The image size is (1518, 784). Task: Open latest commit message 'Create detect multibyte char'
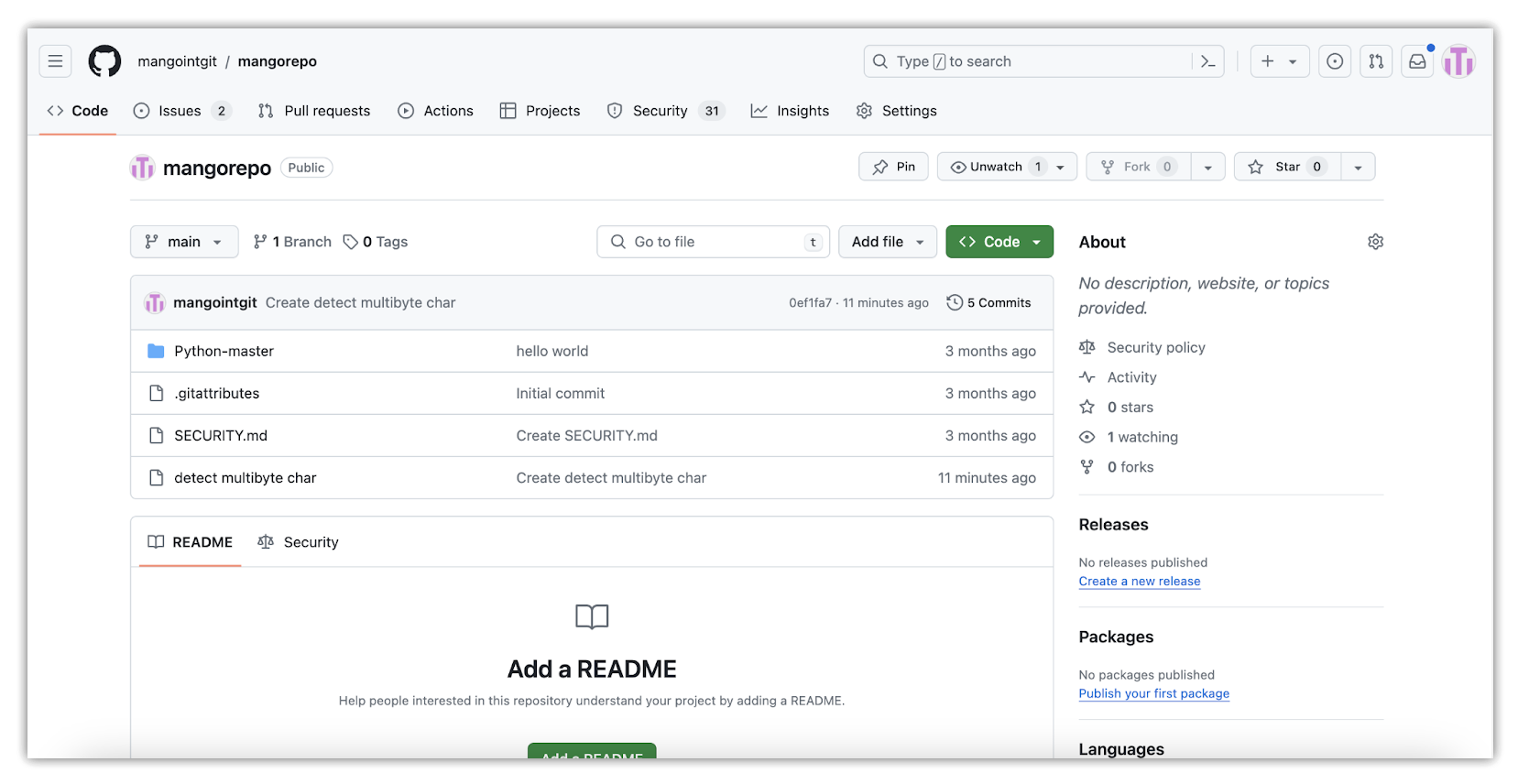tap(360, 302)
